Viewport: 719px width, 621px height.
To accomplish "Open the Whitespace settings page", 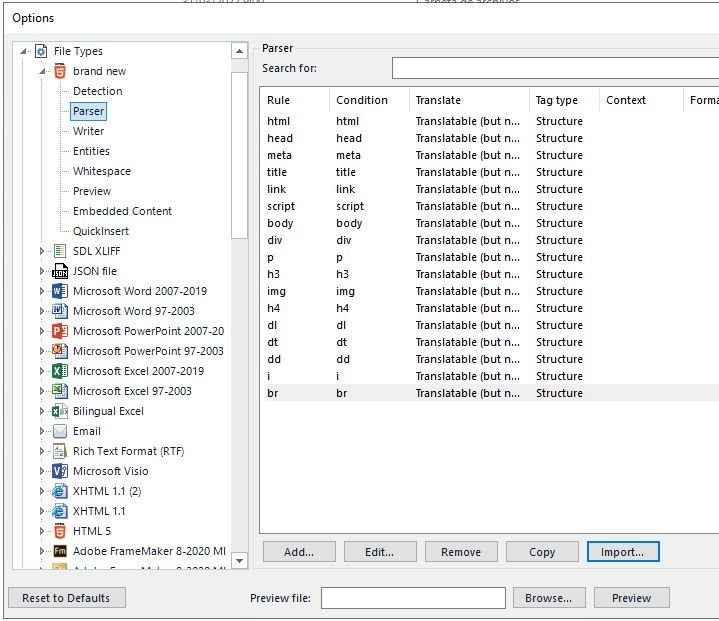I will [102, 171].
